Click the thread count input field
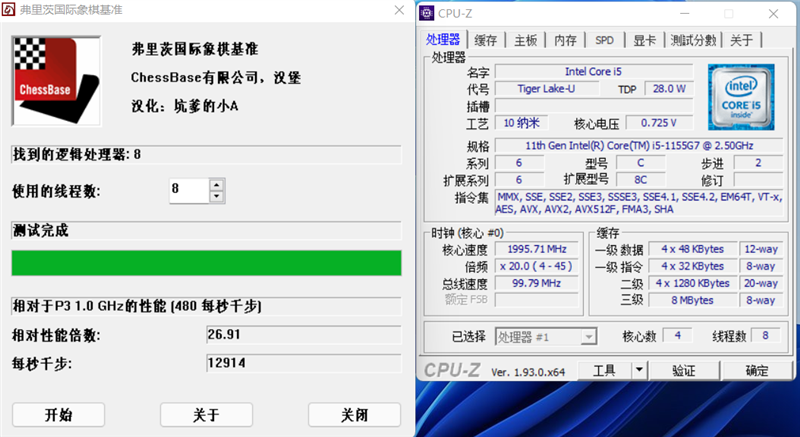The image size is (800, 437). [x=188, y=190]
